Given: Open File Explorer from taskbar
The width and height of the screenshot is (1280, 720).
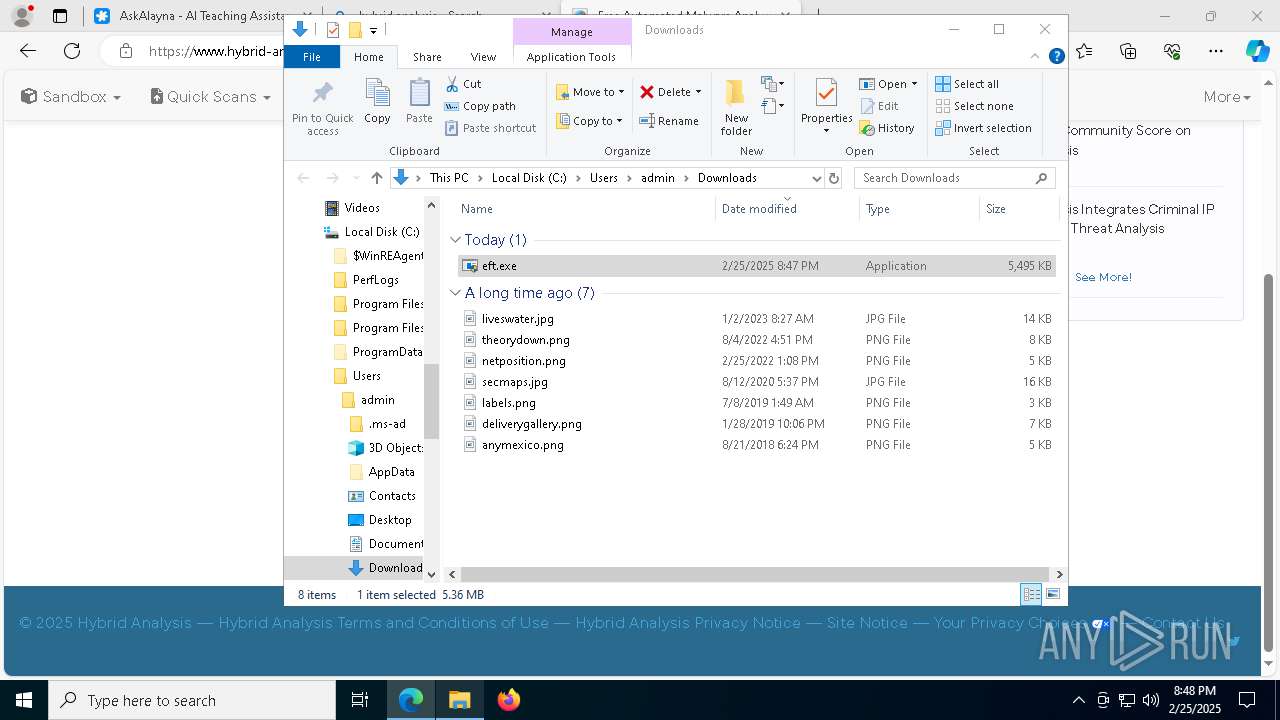Looking at the screenshot, I should click(459, 700).
